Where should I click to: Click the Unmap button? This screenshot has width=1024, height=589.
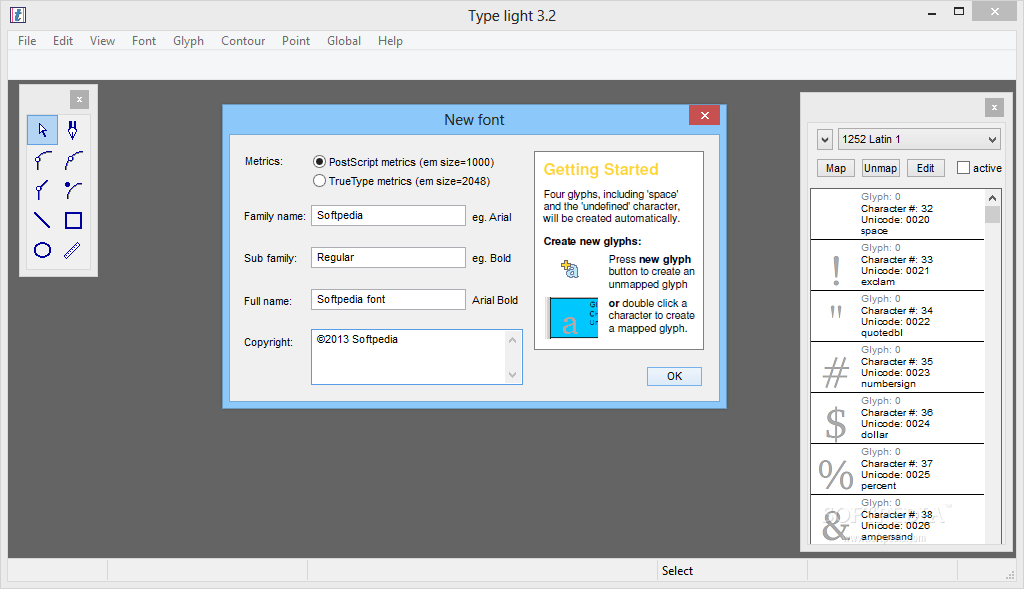coord(880,168)
